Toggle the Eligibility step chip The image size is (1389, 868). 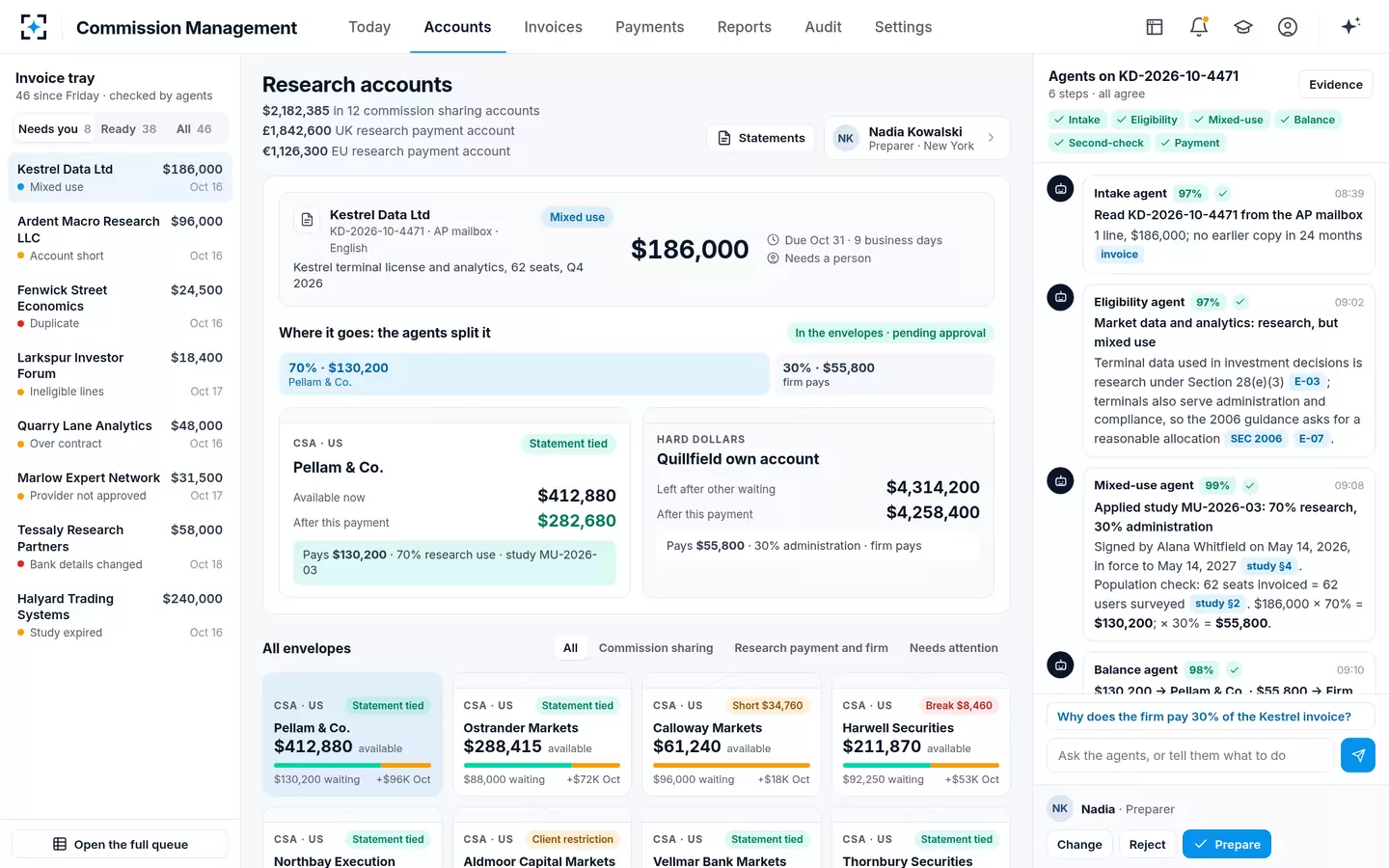1147,120
